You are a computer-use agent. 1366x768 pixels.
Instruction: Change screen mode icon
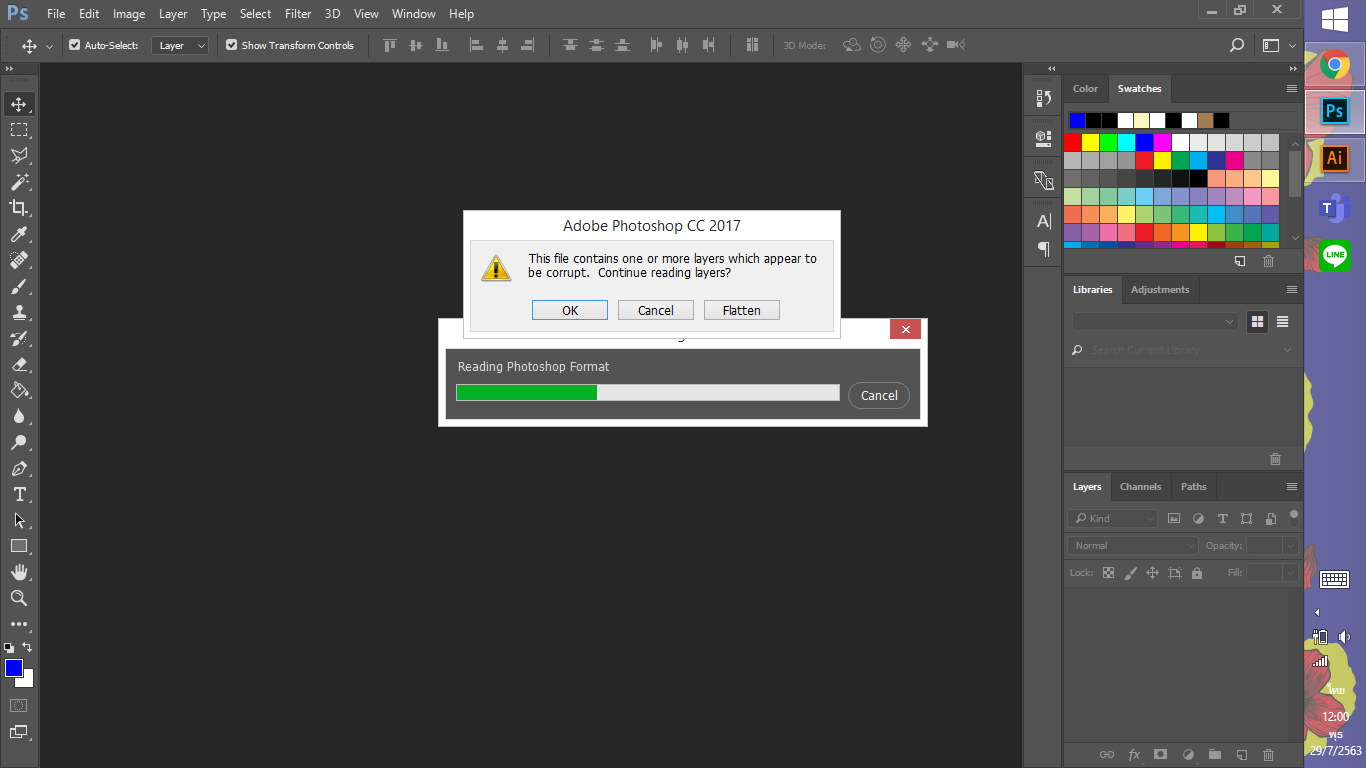click(x=19, y=732)
